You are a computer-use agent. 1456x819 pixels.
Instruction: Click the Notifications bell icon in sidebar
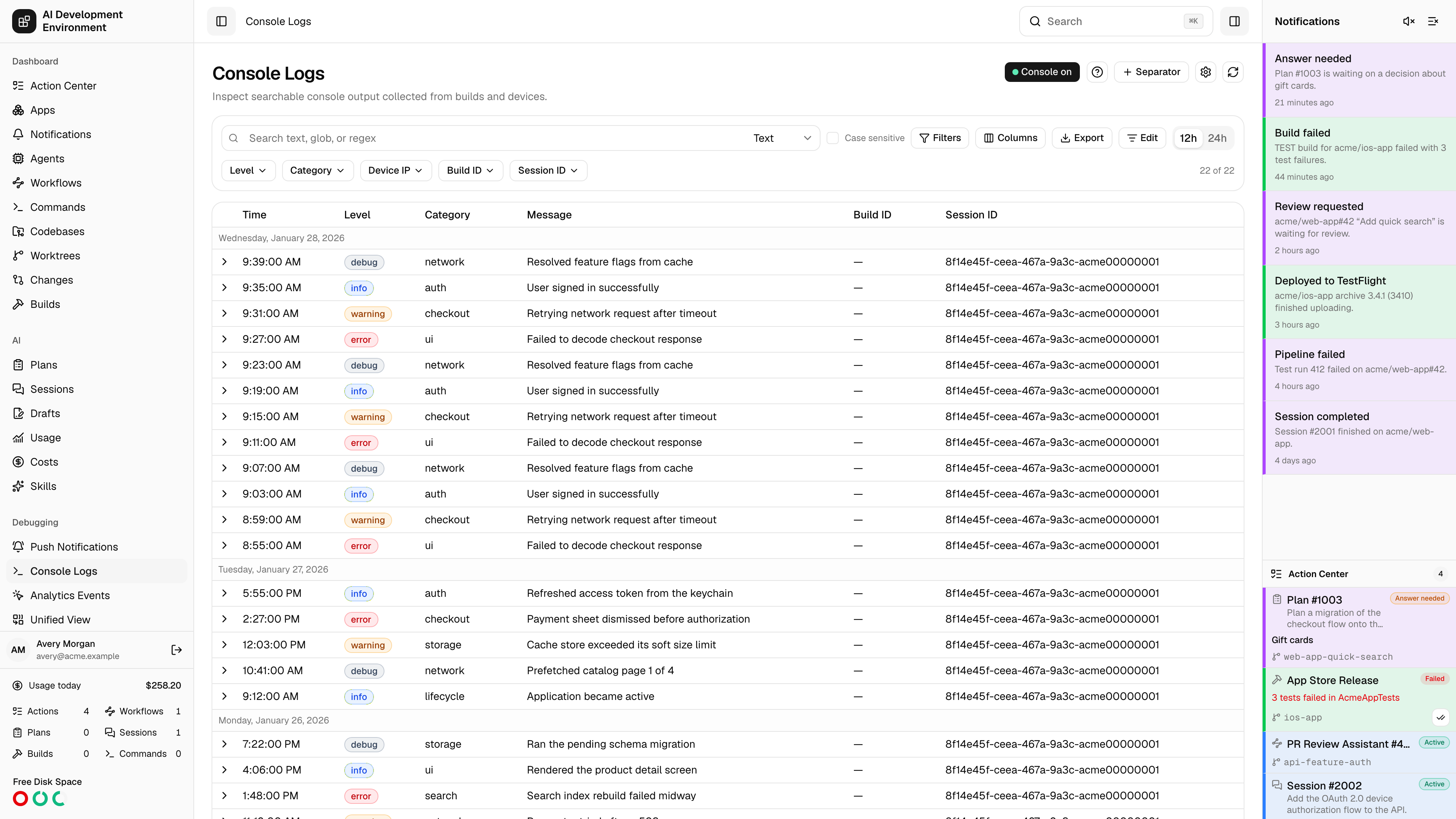pyautogui.click(x=18, y=135)
